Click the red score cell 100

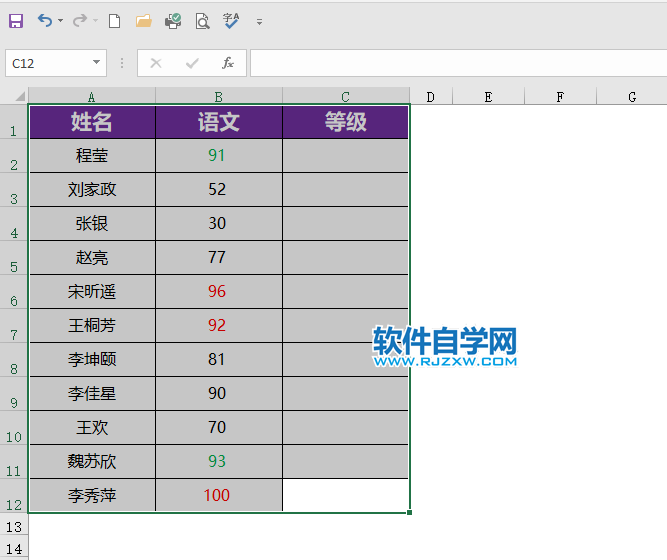pos(217,495)
